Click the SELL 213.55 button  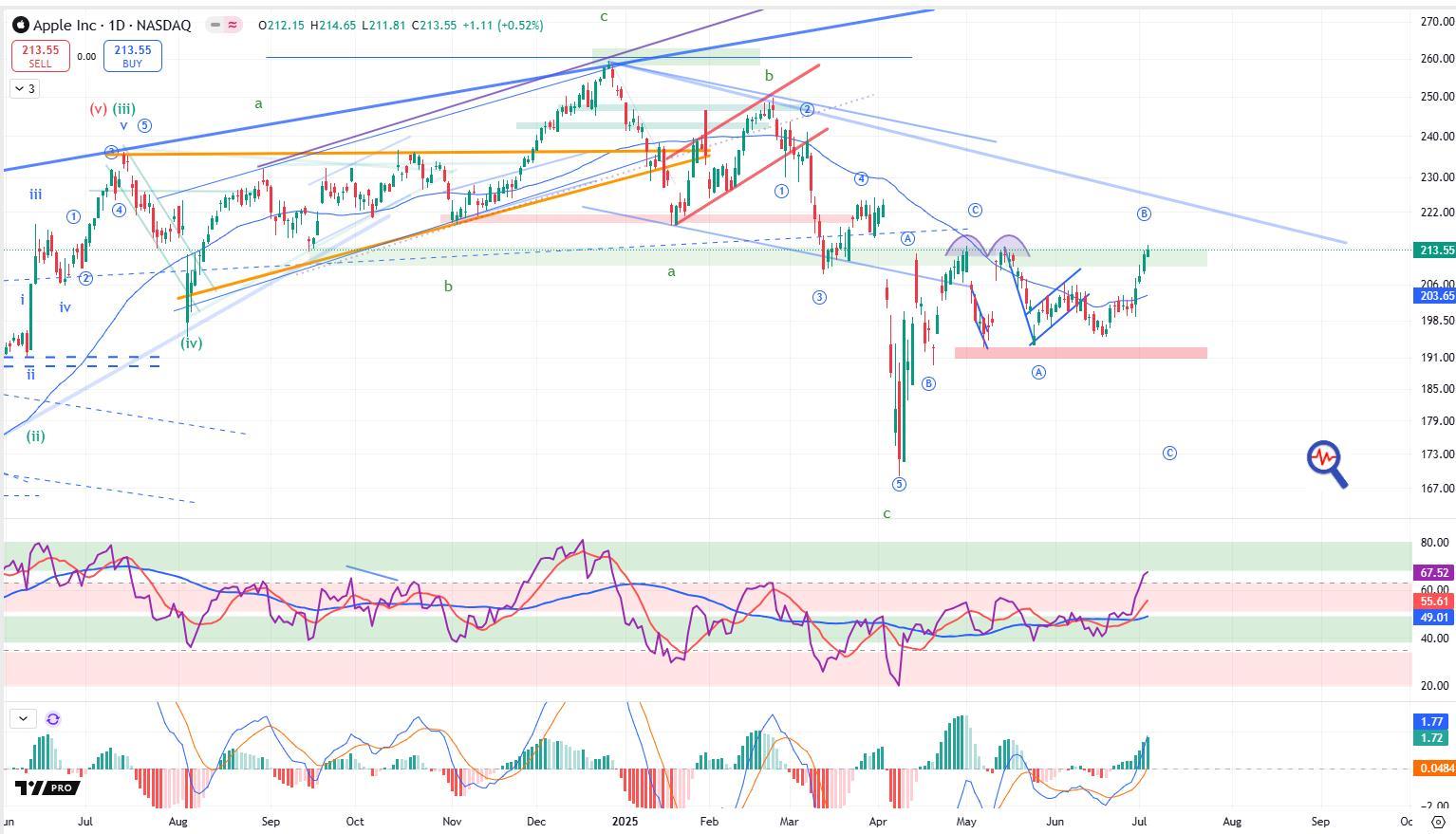click(x=40, y=56)
